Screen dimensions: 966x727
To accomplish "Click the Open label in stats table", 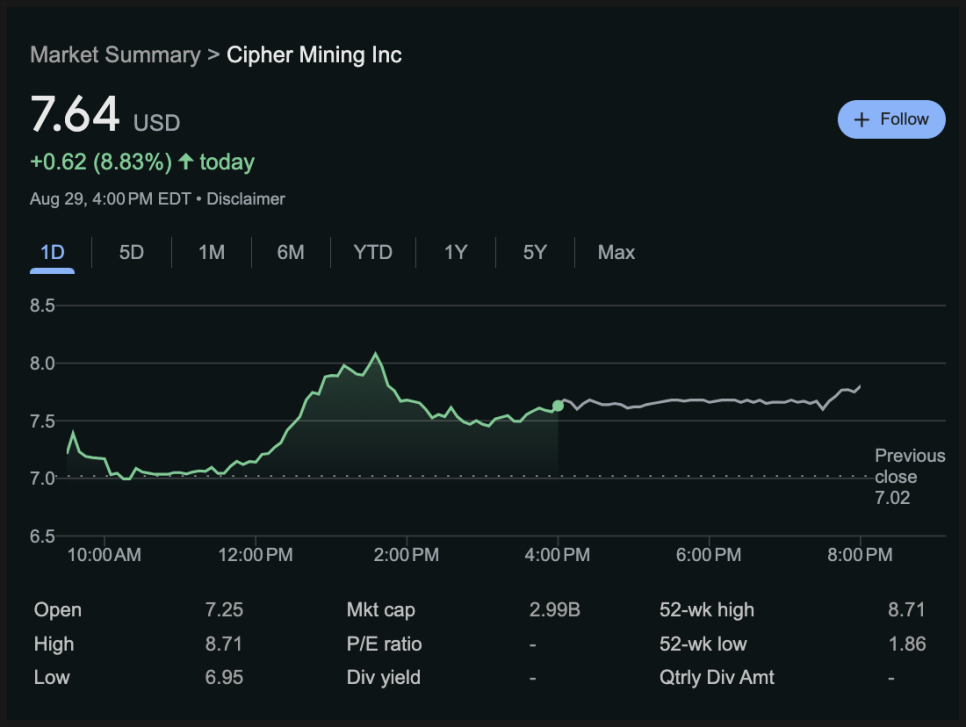I will tap(58, 610).
